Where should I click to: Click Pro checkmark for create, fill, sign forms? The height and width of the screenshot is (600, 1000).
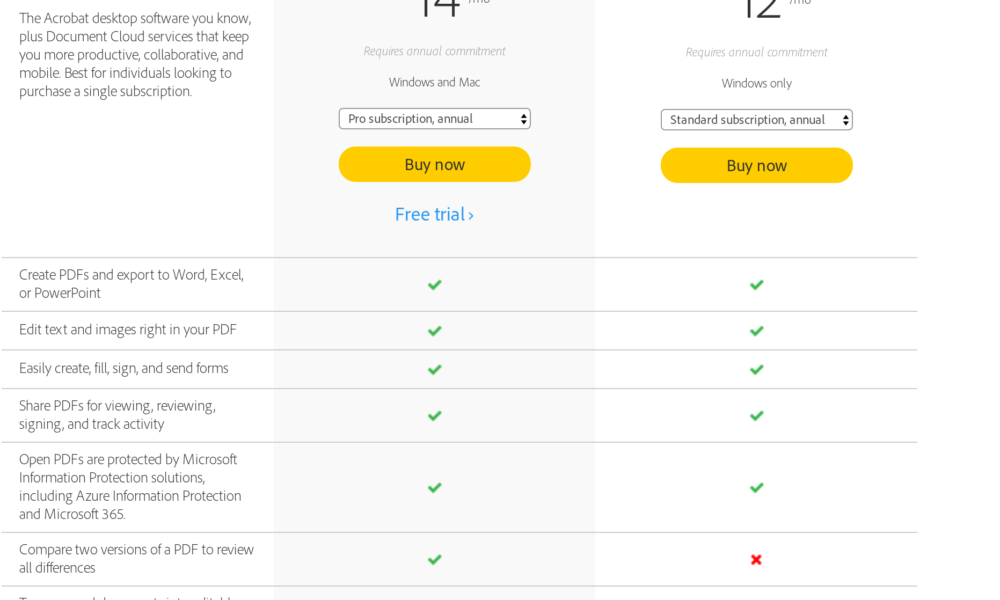tap(434, 370)
